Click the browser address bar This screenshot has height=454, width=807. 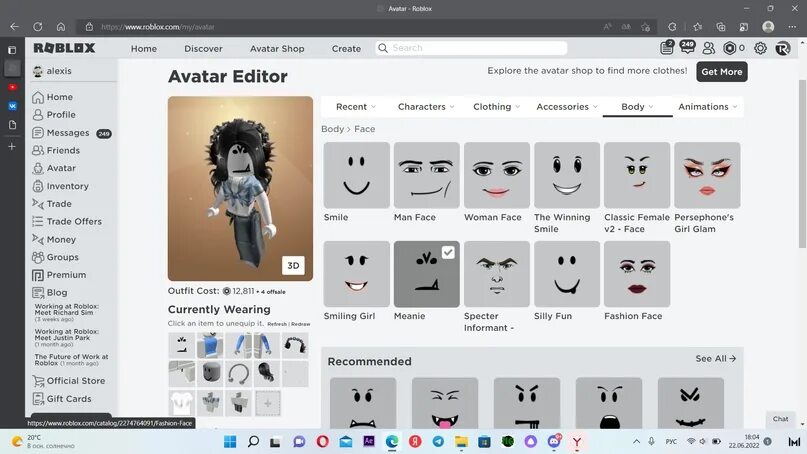click(340, 27)
